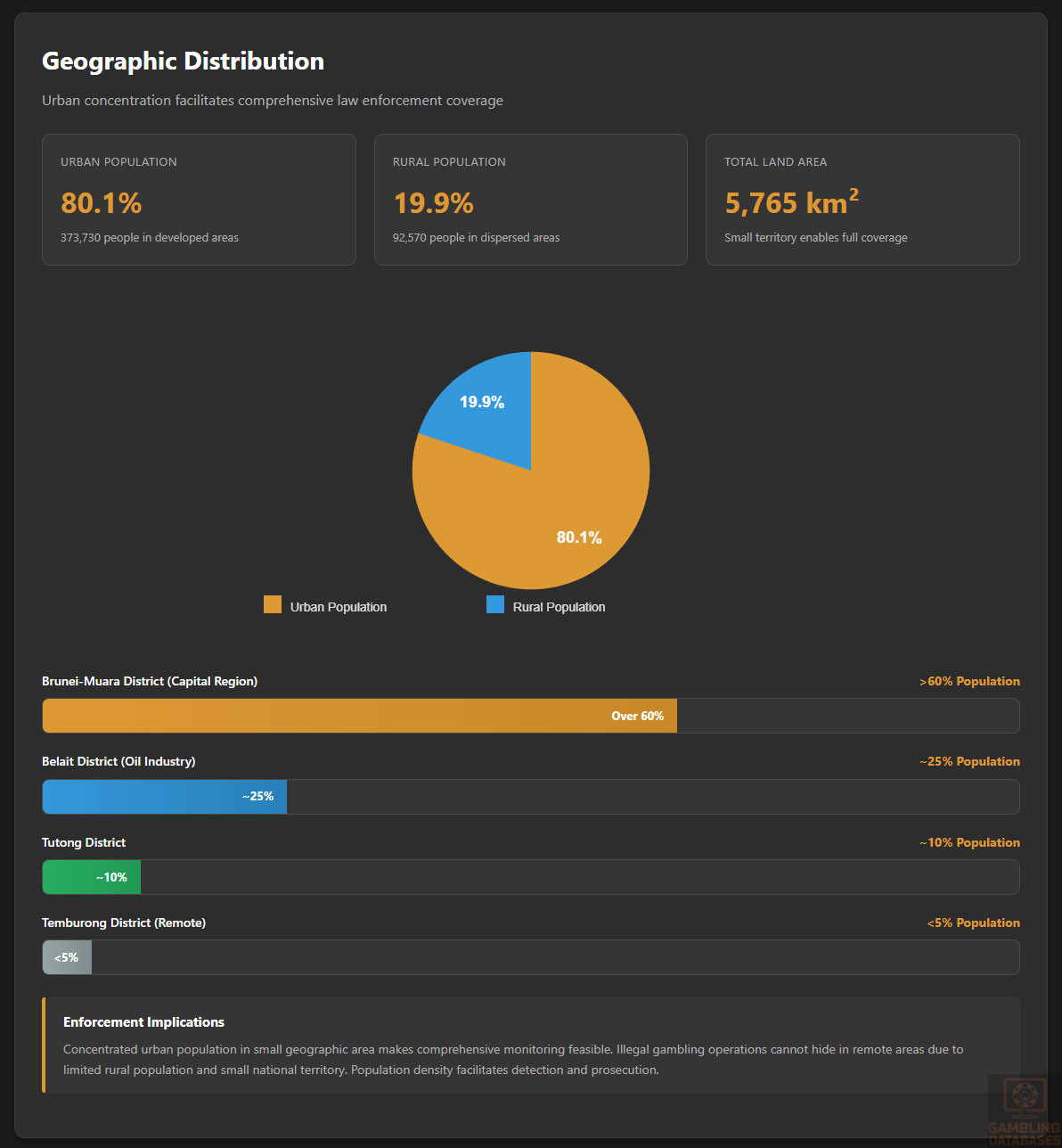Screen dimensions: 1062x1148
Task: Click the gray '<5%' Temburong progress bar
Action: pos(67,957)
